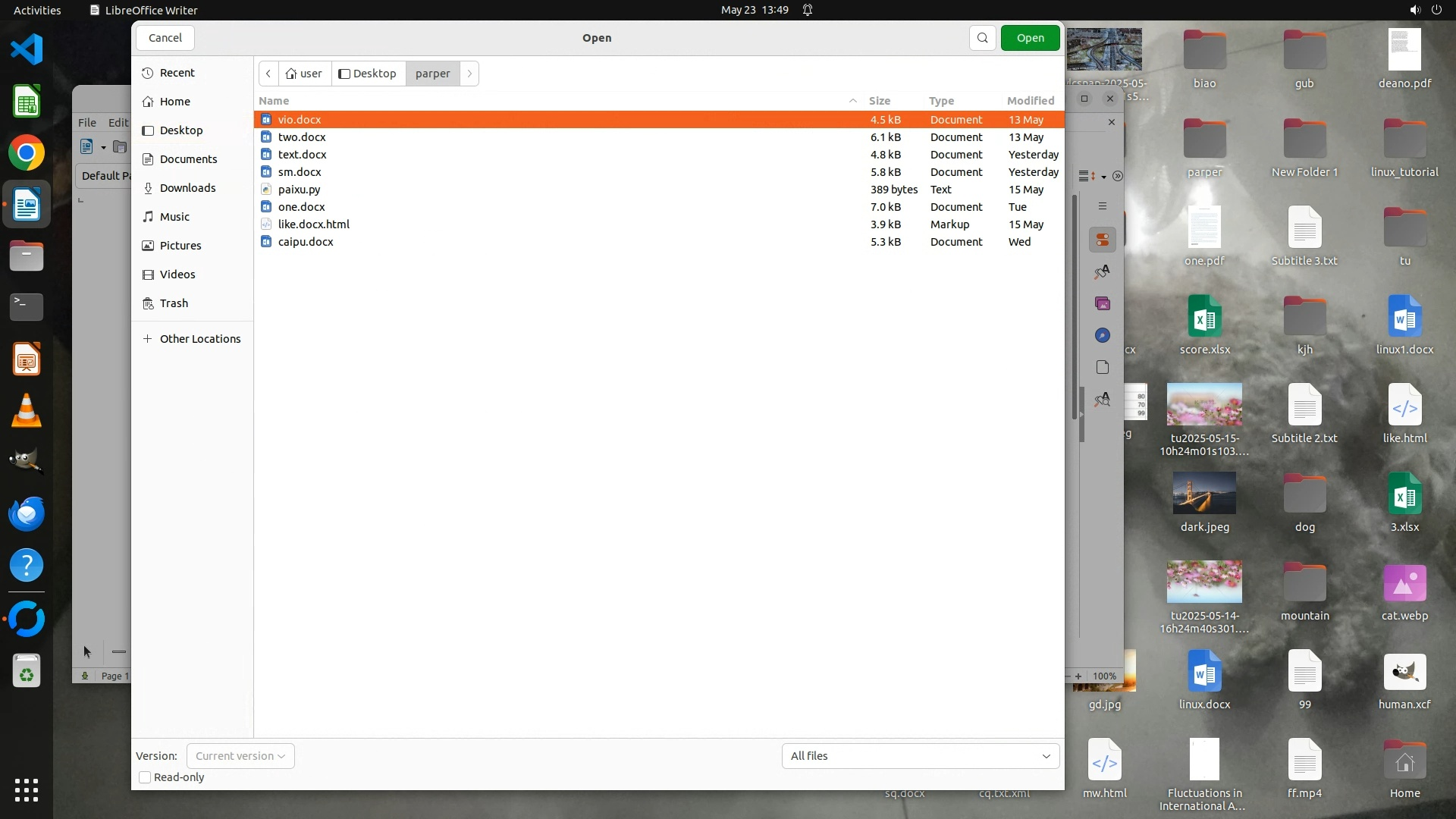Open the Page sidebar icon
This screenshot has width=1456, height=819.
coord(1102,367)
